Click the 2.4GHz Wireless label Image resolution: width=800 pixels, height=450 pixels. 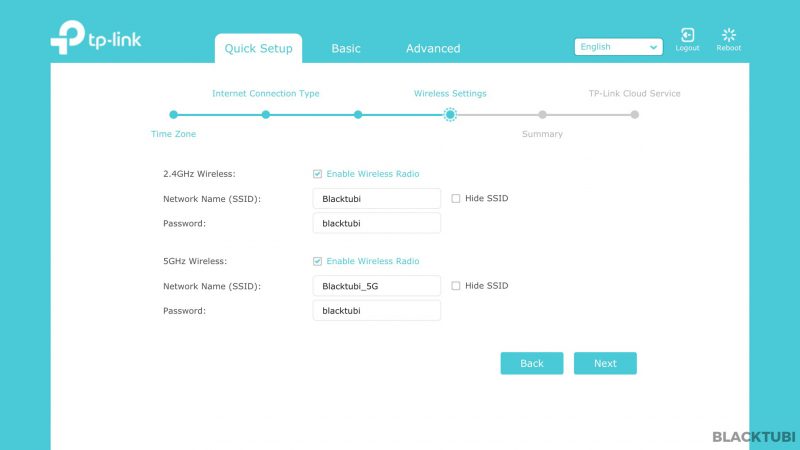point(199,174)
